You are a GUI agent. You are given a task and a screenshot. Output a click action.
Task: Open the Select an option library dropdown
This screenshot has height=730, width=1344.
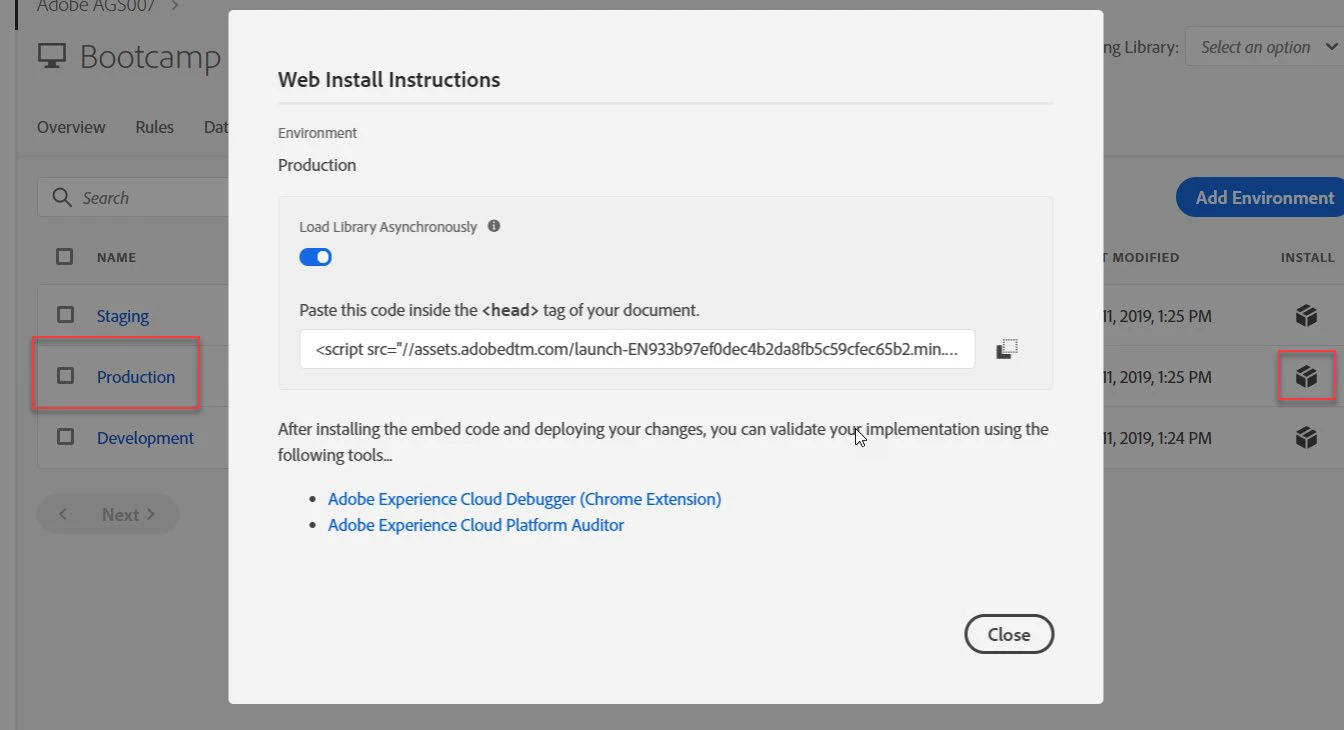point(1265,47)
